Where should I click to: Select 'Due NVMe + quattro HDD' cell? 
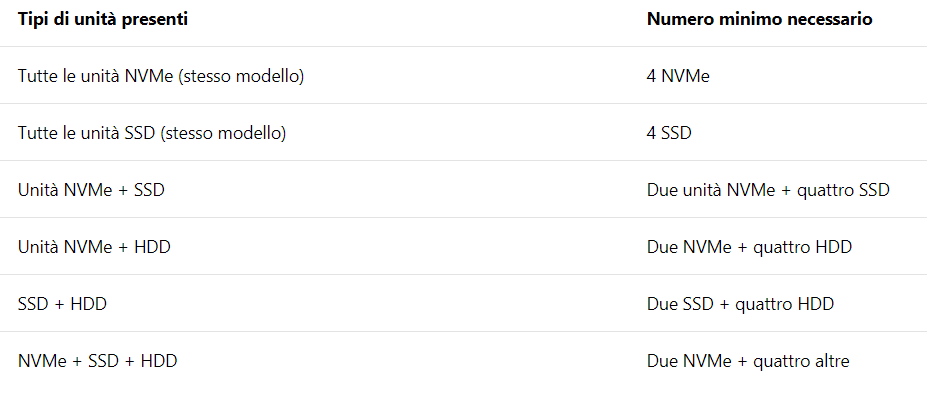click(749, 247)
